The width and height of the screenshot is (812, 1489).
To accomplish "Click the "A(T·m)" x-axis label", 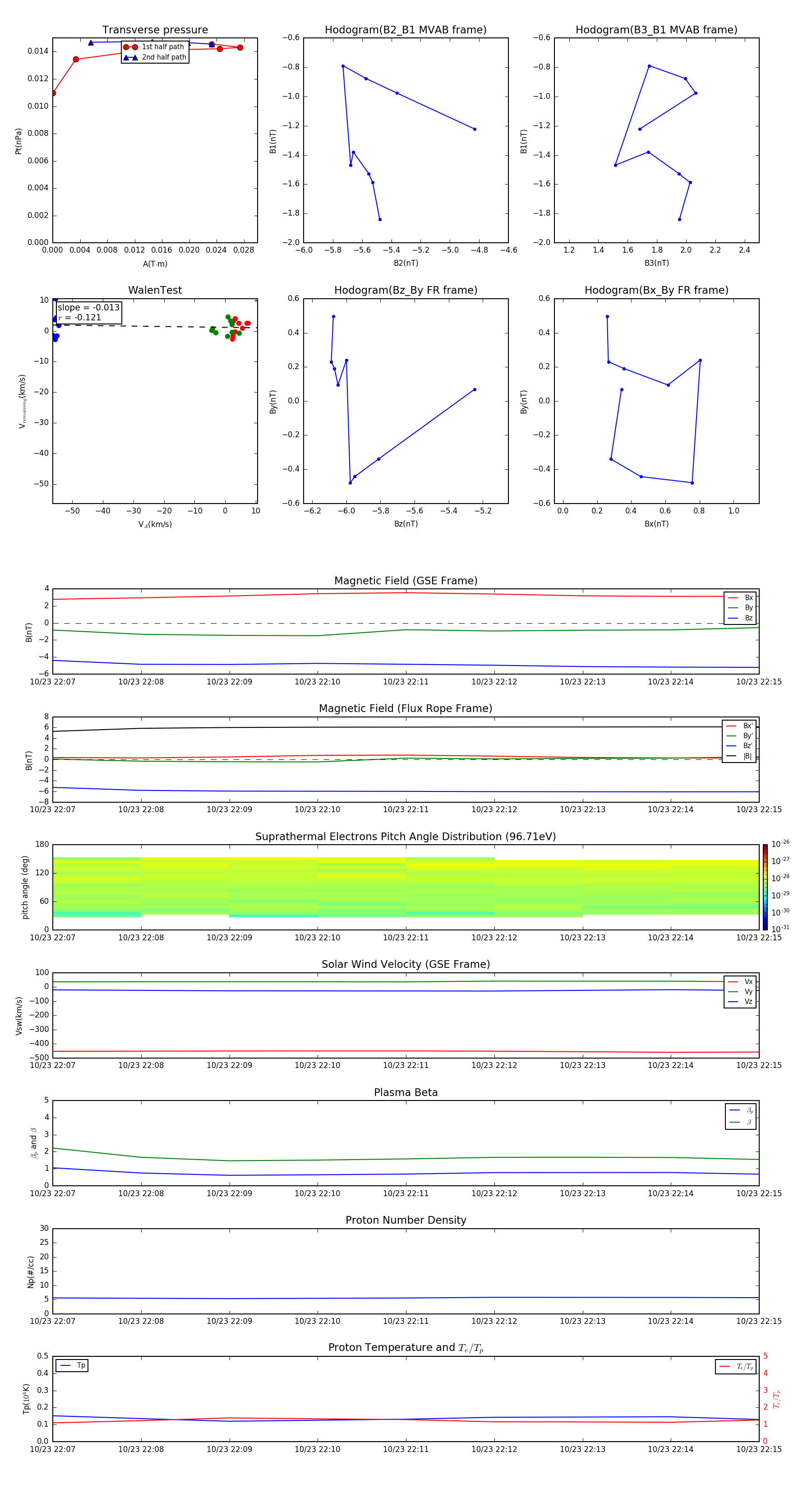I will [155, 264].
